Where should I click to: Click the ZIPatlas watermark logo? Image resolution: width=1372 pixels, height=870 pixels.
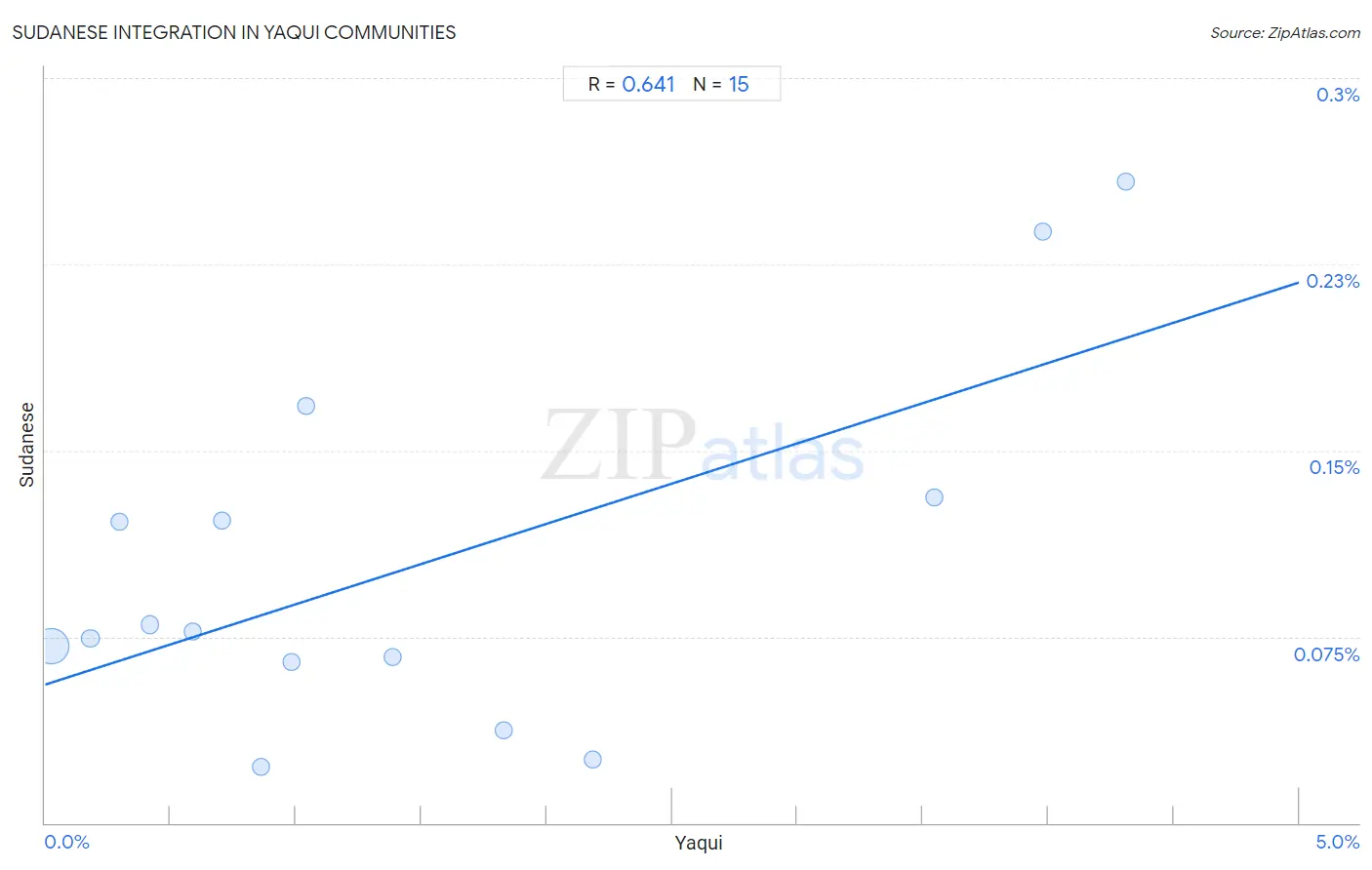703,447
